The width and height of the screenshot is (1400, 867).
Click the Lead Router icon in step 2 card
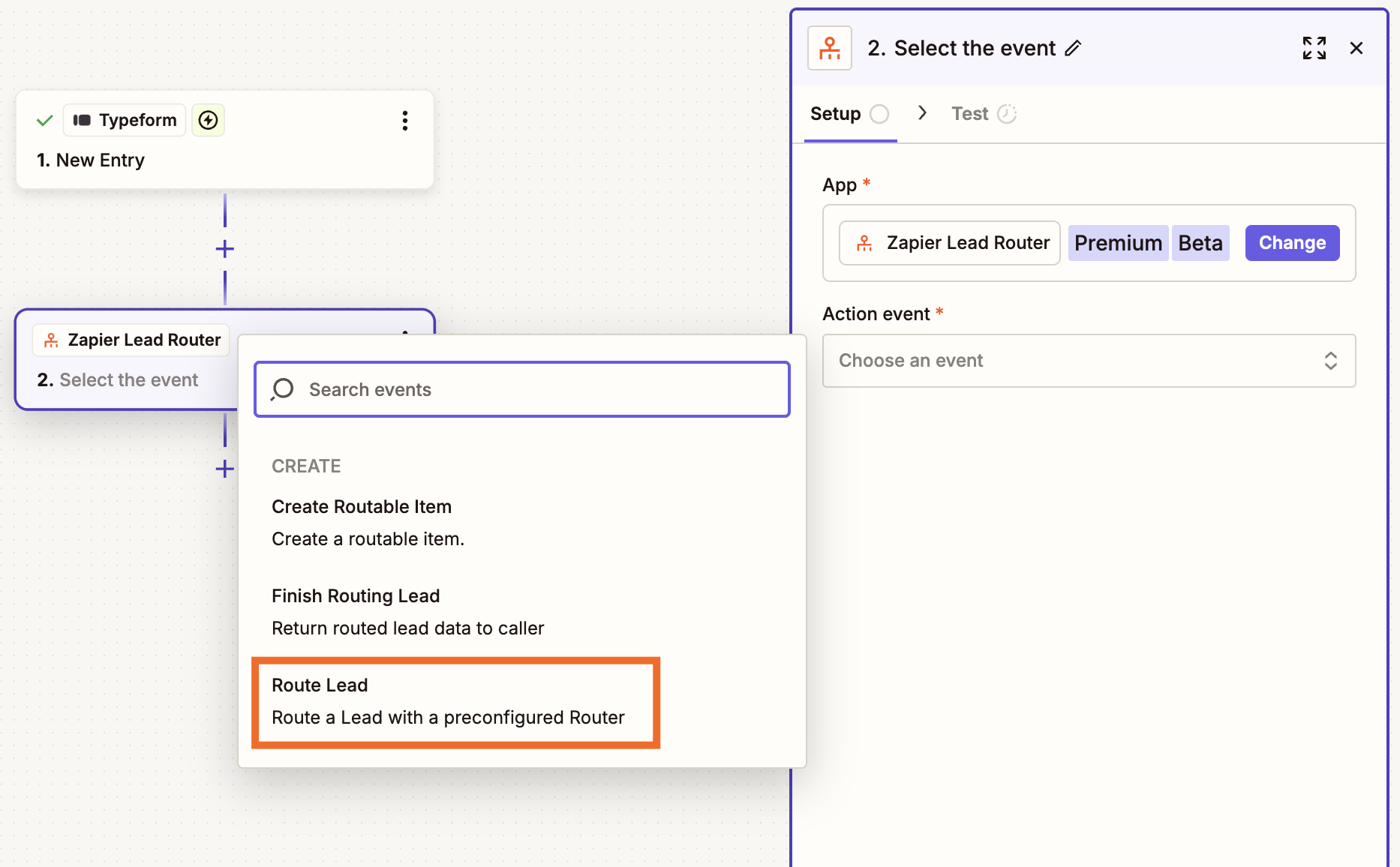pyautogui.click(x=51, y=340)
